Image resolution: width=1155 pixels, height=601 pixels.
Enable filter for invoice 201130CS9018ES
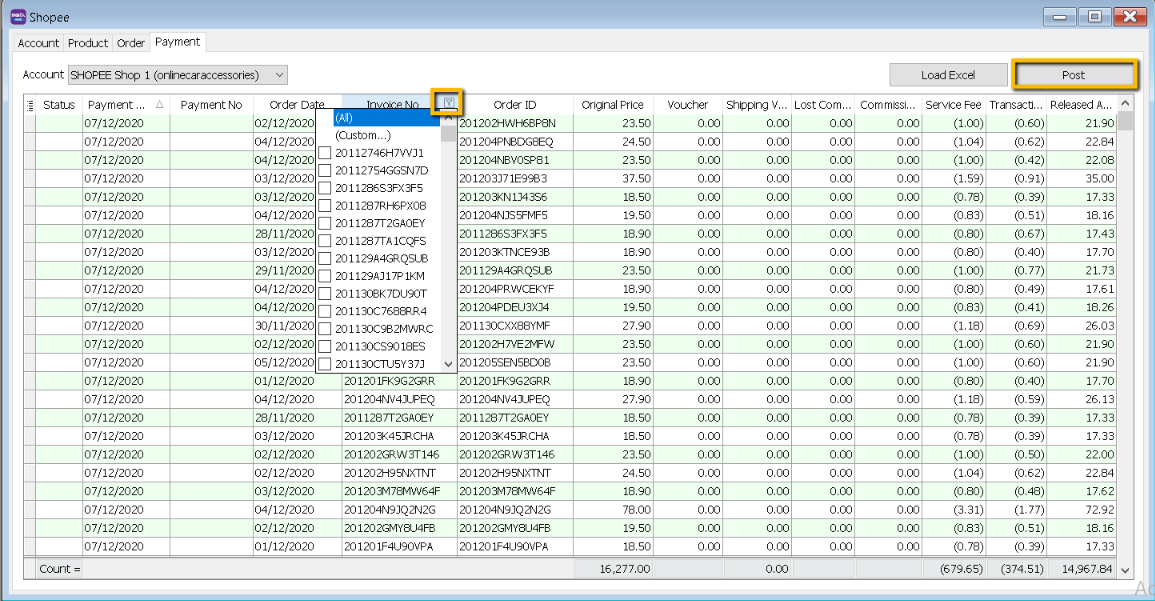point(325,346)
